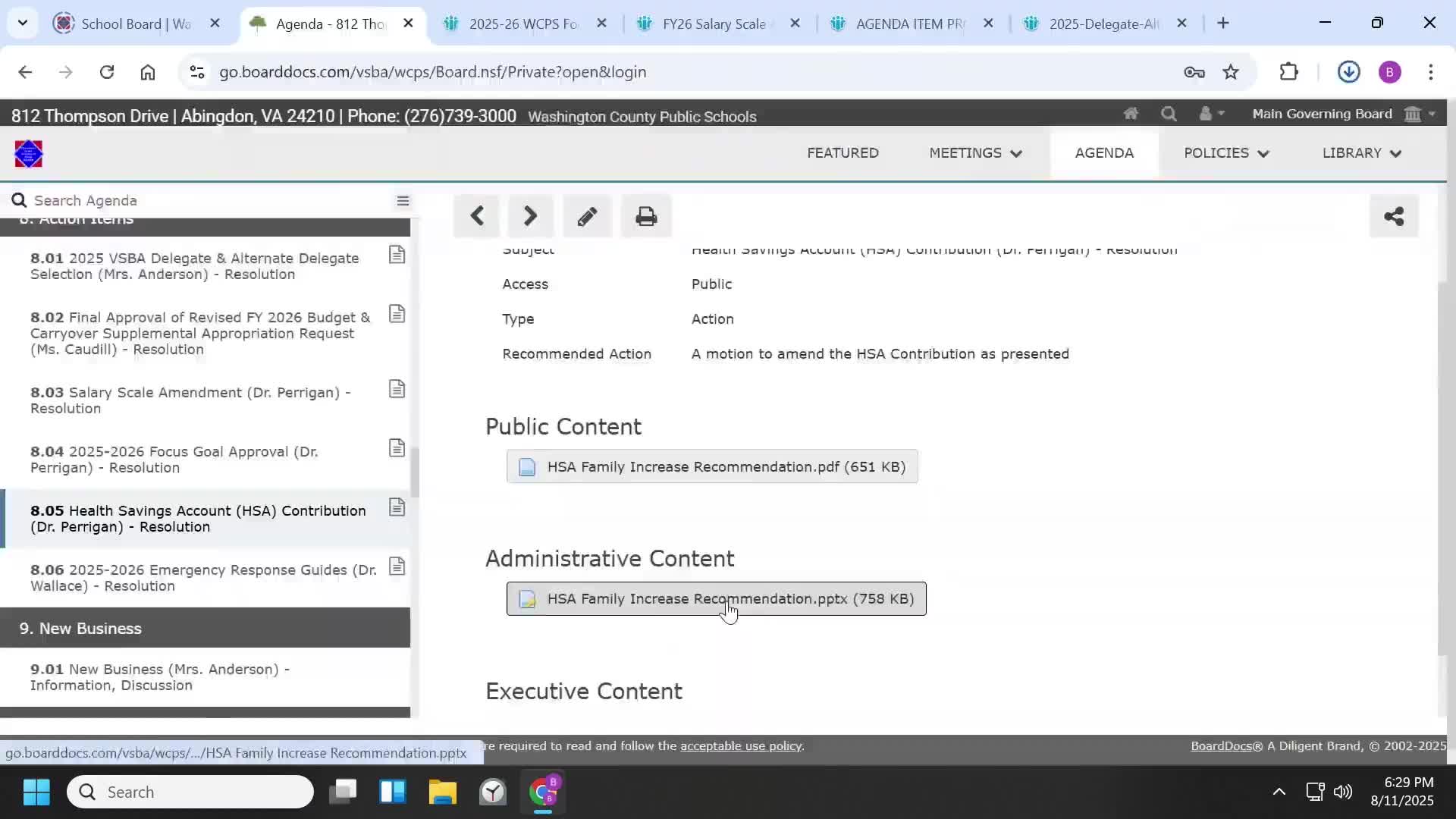Image resolution: width=1456 pixels, height=819 pixels.
Task: Open File Explorer from the taskbar
Action: click(442, 792)
